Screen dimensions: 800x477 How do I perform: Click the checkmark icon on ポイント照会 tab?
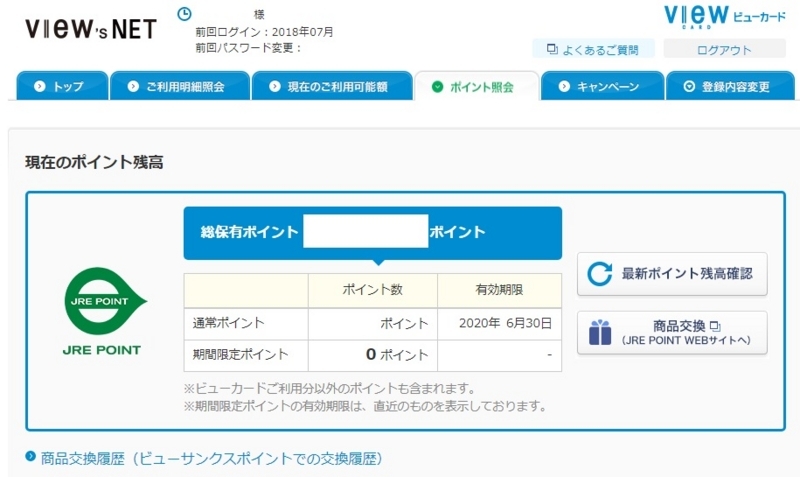(x=437, y=87)
